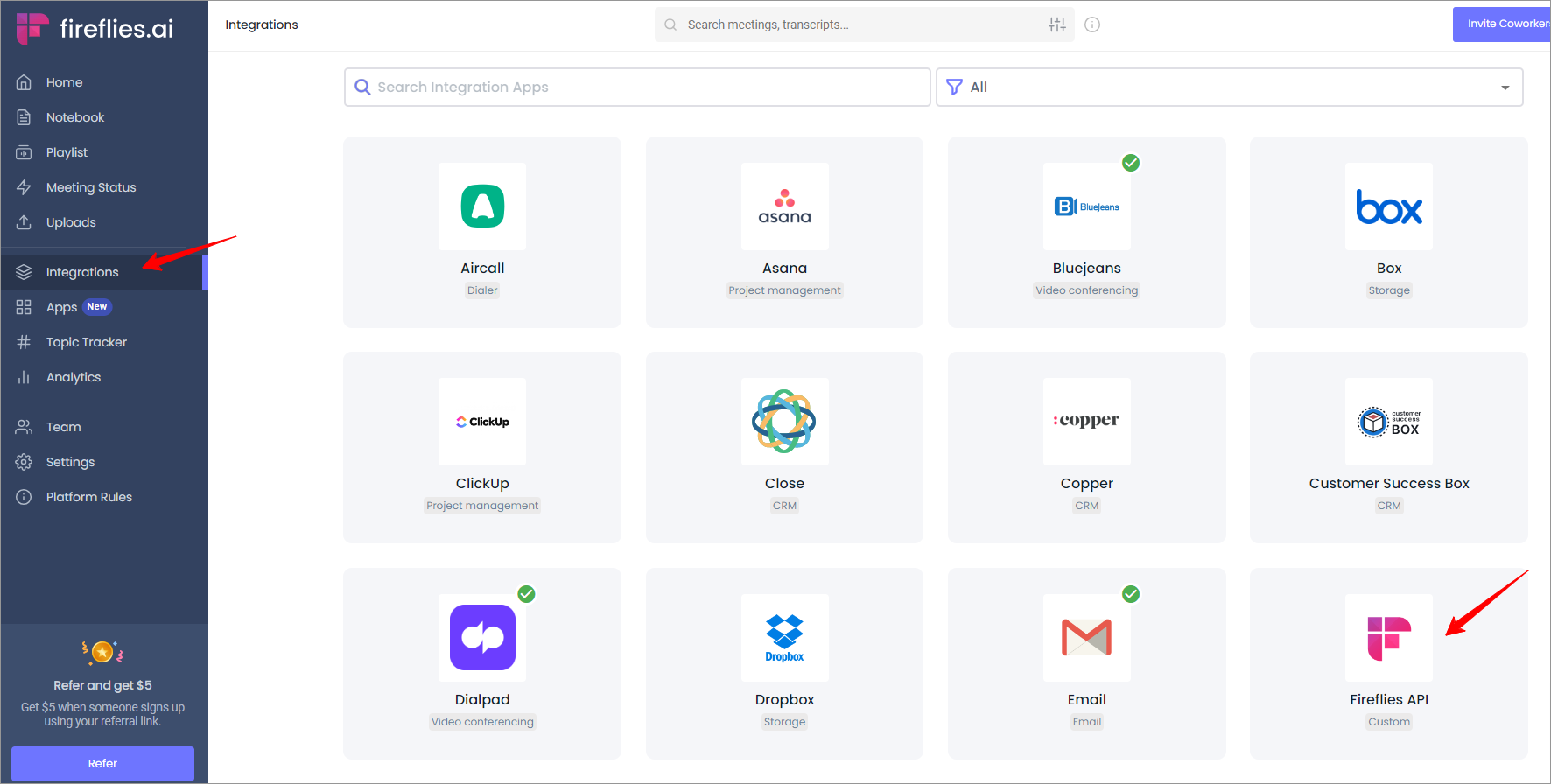Click the Dialer tag under Aircall
This screenshot has height=784, width=1551.
coord(482,290)
